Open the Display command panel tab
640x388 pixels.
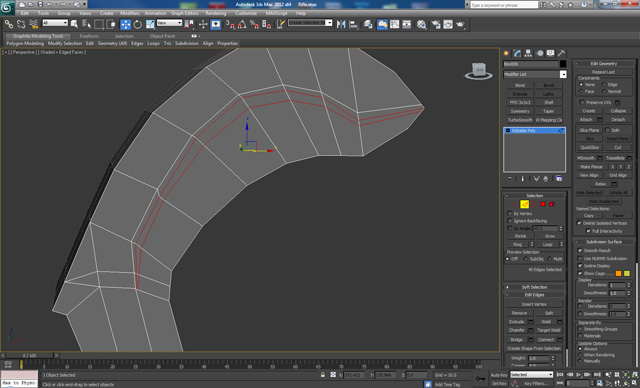click(551, 53)
